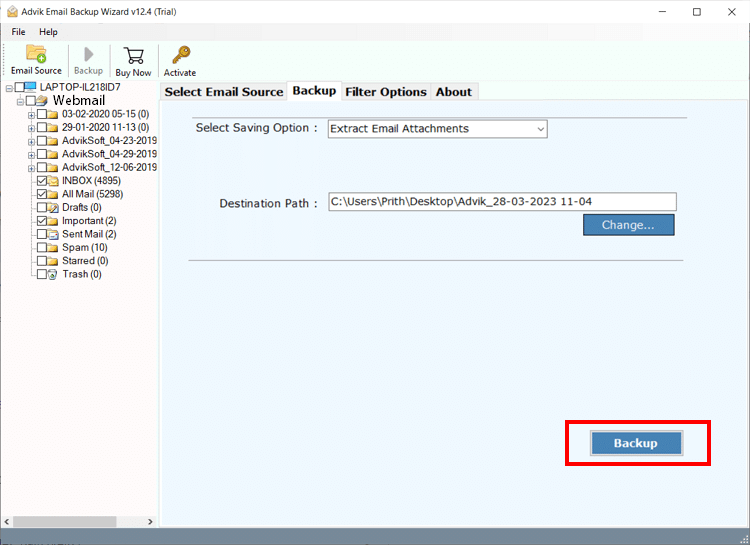
Task: Click the Destination Path field
Action: click(x=502, y=201)
